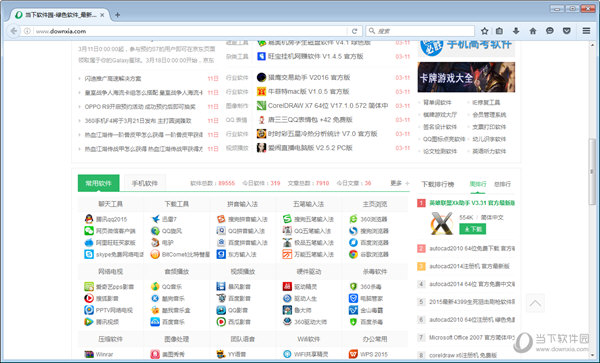Click the green WeChat icon in chat tools

coord(89,231)
